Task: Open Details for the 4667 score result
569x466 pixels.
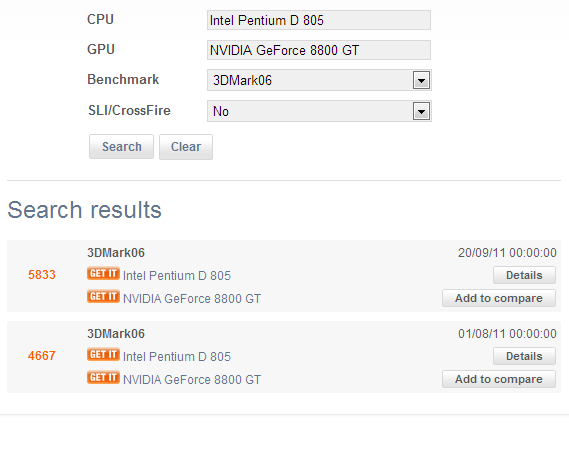Action: pos(524,356)
